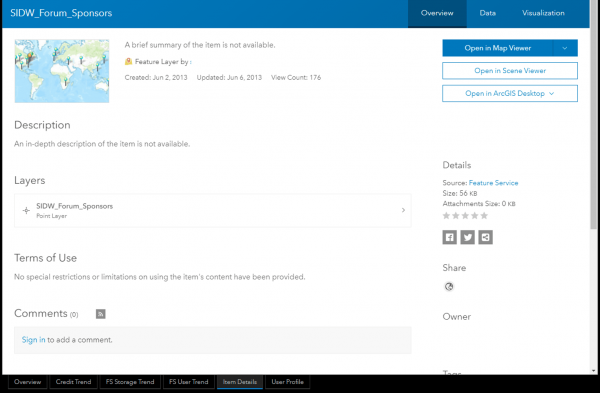The height and width of the screenshot is (393, 600).
Task: Click the feature layer type icon
Action: click(x=129, y=61)
